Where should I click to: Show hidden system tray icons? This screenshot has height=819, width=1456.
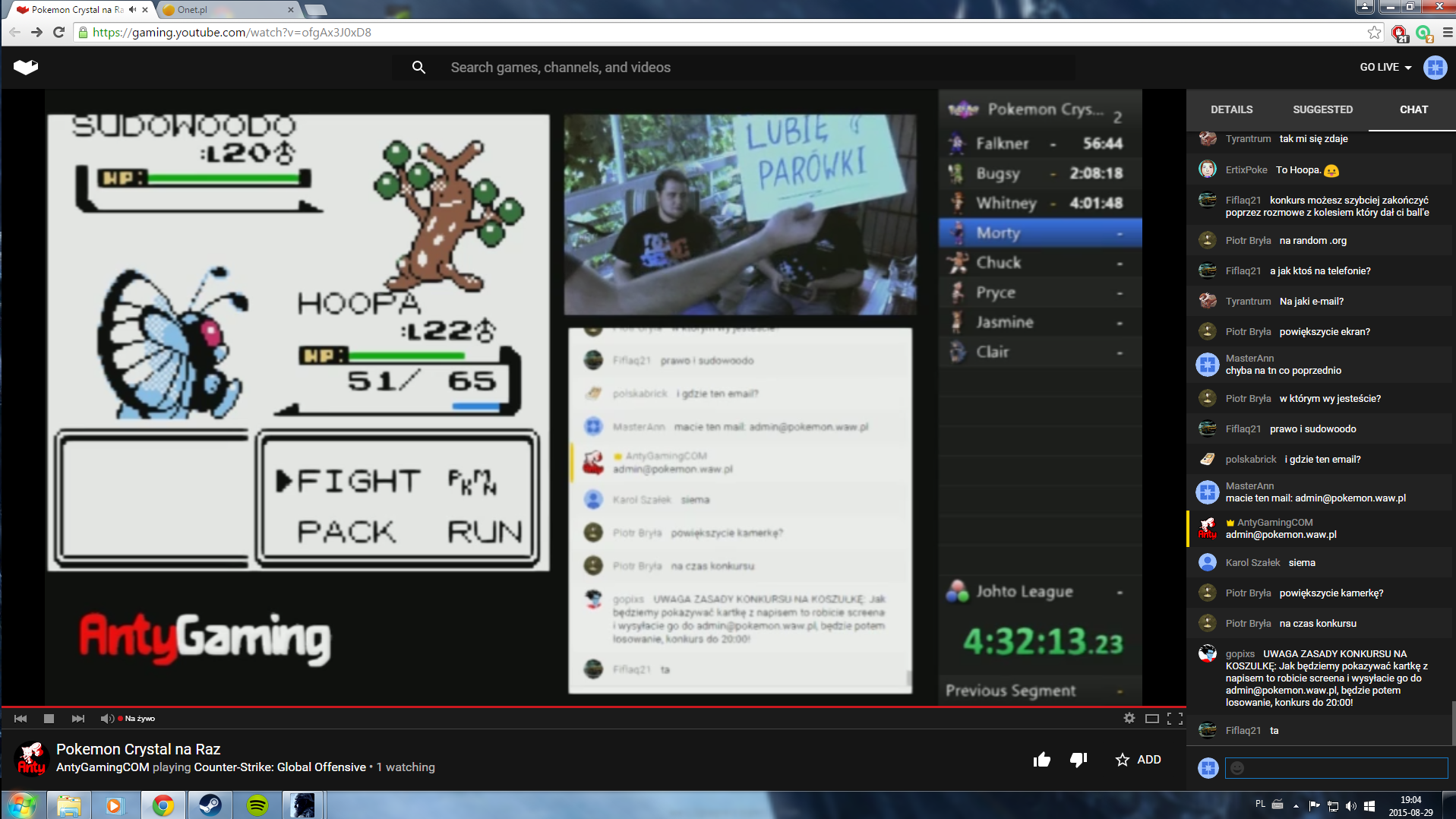point(1296,805)
